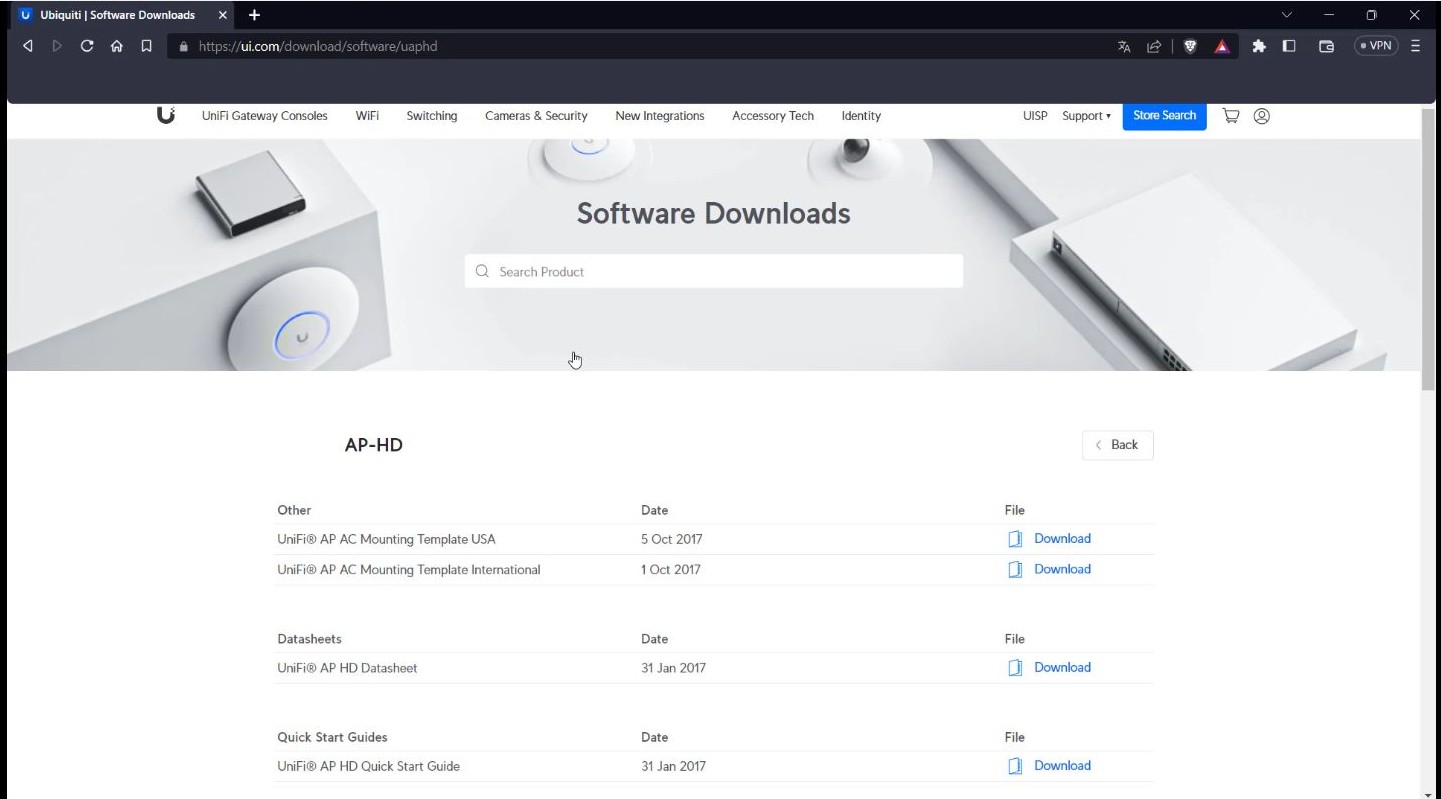The width and height of the screenshot is (1441, 799).
Task: Click the share page icon
Action: (1153, 46)
